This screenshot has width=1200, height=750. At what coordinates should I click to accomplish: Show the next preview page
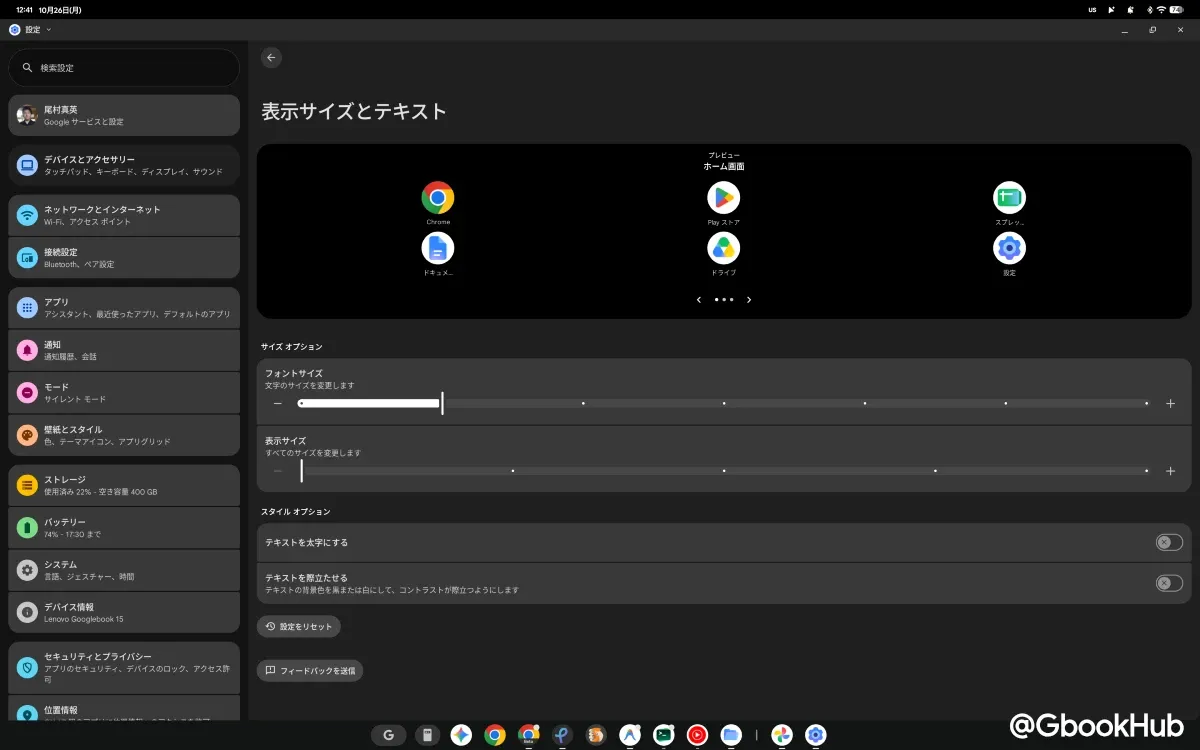749,299
